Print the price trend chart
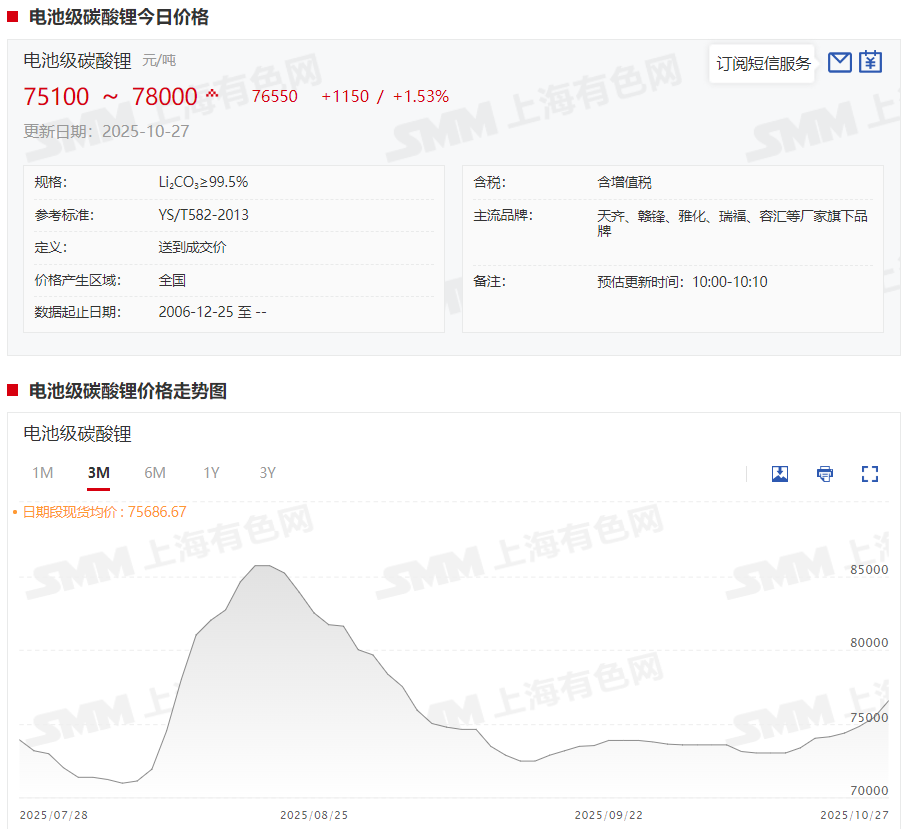906x829 pixels. (825, 473)
